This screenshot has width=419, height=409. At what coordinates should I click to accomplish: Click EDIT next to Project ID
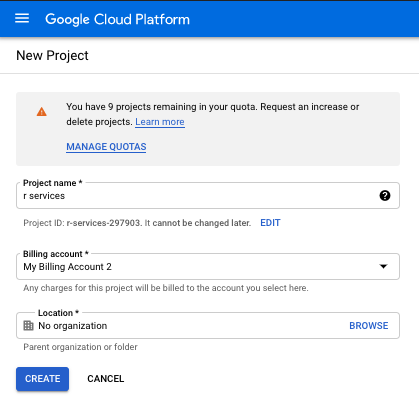click(270, 223)
